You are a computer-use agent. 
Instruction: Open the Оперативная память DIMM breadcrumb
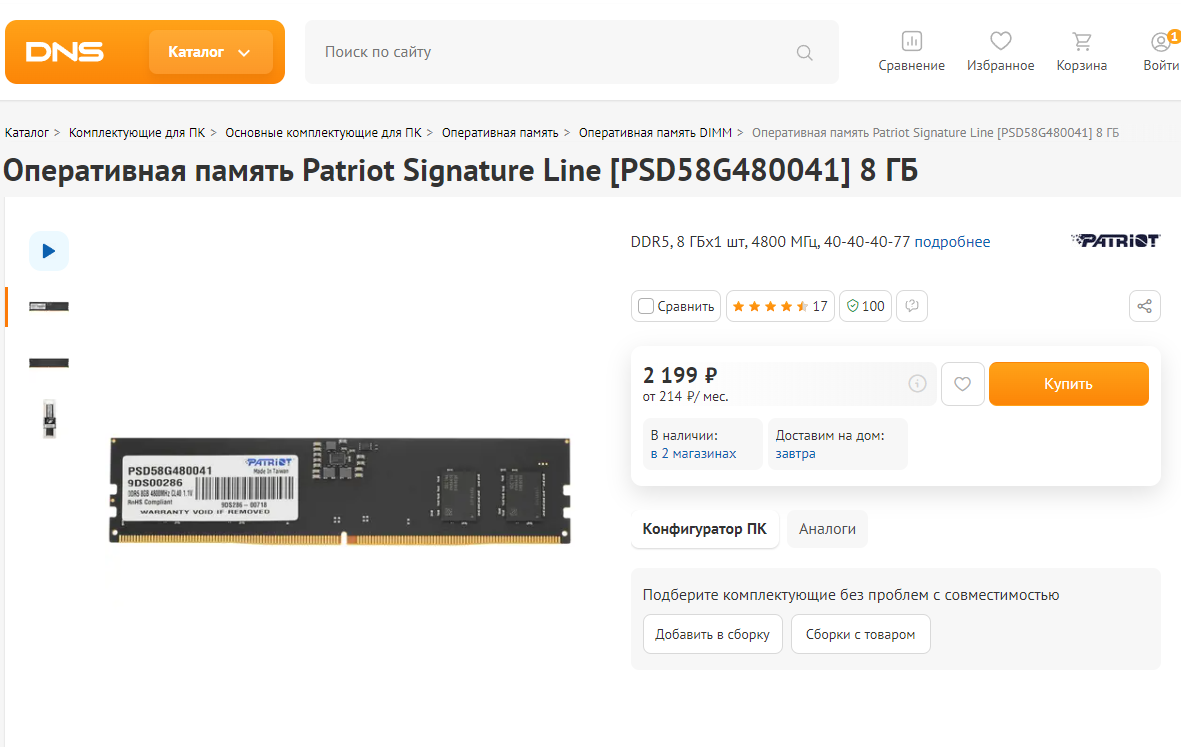coord(655,133)
